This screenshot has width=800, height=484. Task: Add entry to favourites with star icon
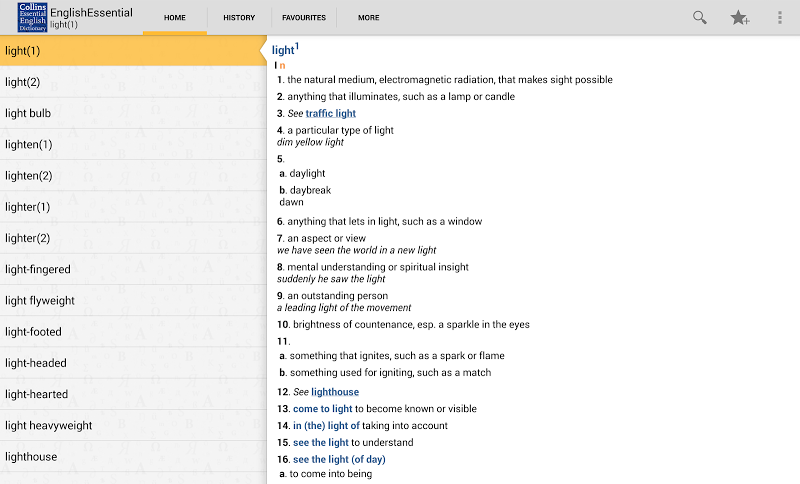point(739,17)
